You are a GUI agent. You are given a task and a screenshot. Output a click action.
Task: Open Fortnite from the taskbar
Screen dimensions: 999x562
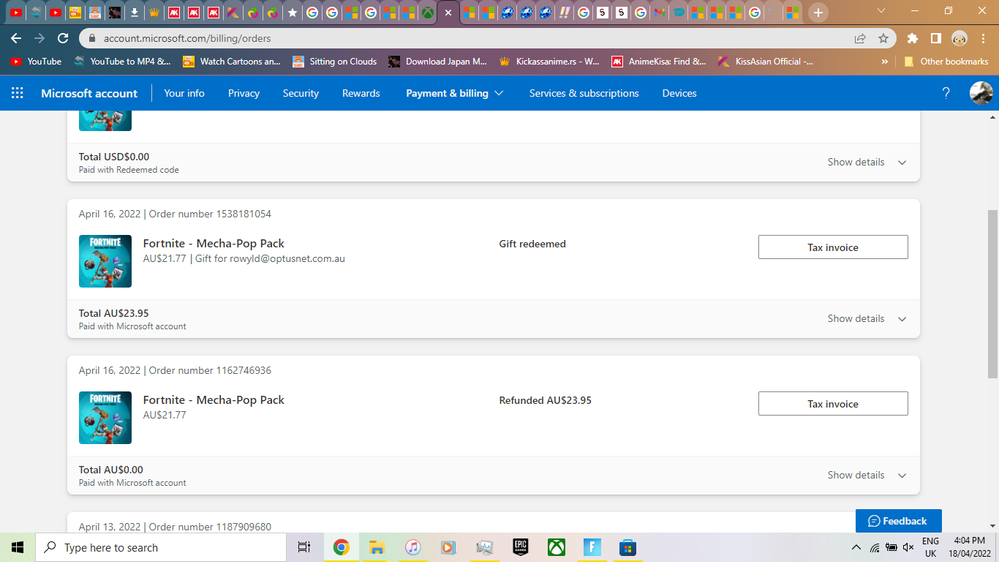tap(592, 547)
